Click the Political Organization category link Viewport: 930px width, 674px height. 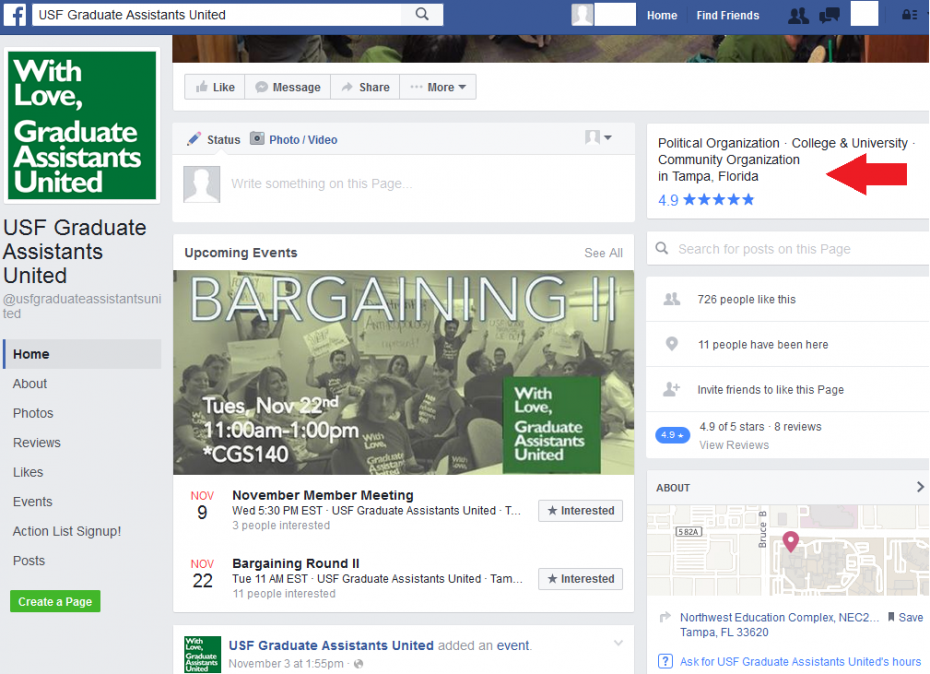coord(718,143)
